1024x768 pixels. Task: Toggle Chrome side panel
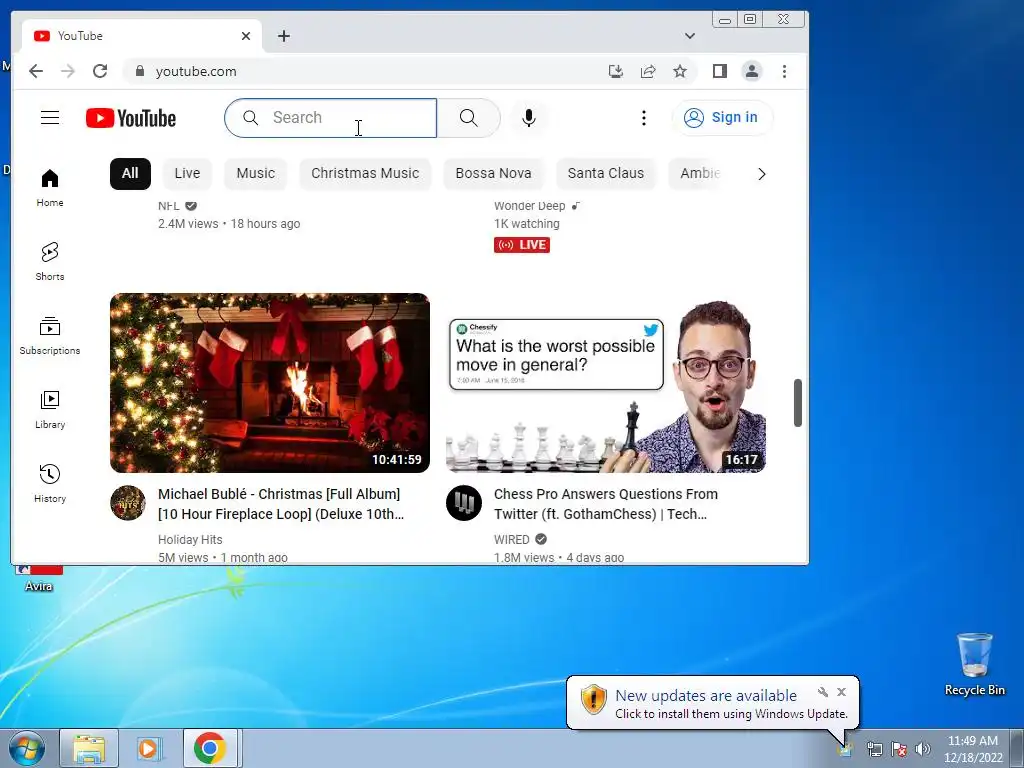[x=720, y=71]
